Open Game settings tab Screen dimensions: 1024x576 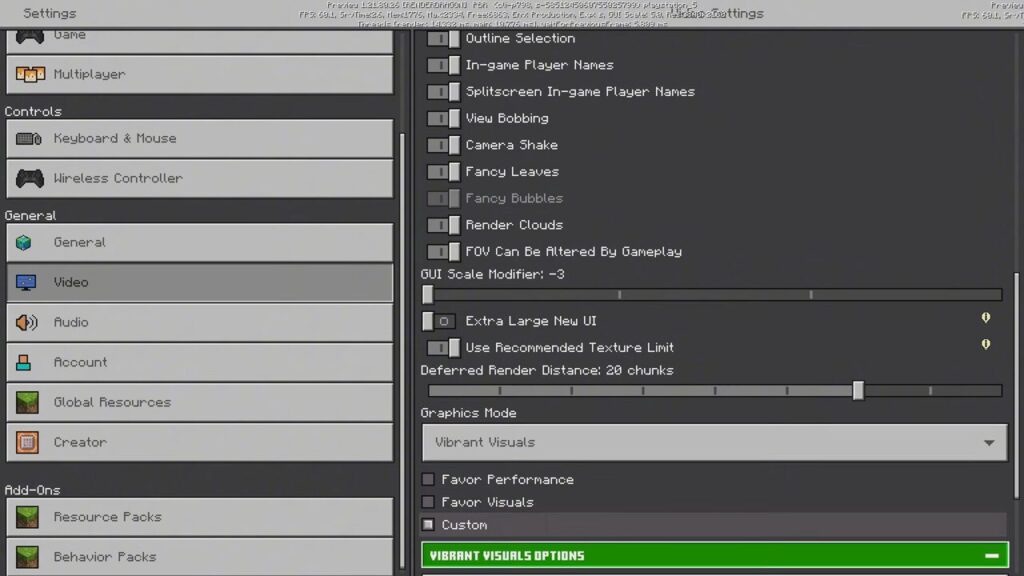[200, 40]
